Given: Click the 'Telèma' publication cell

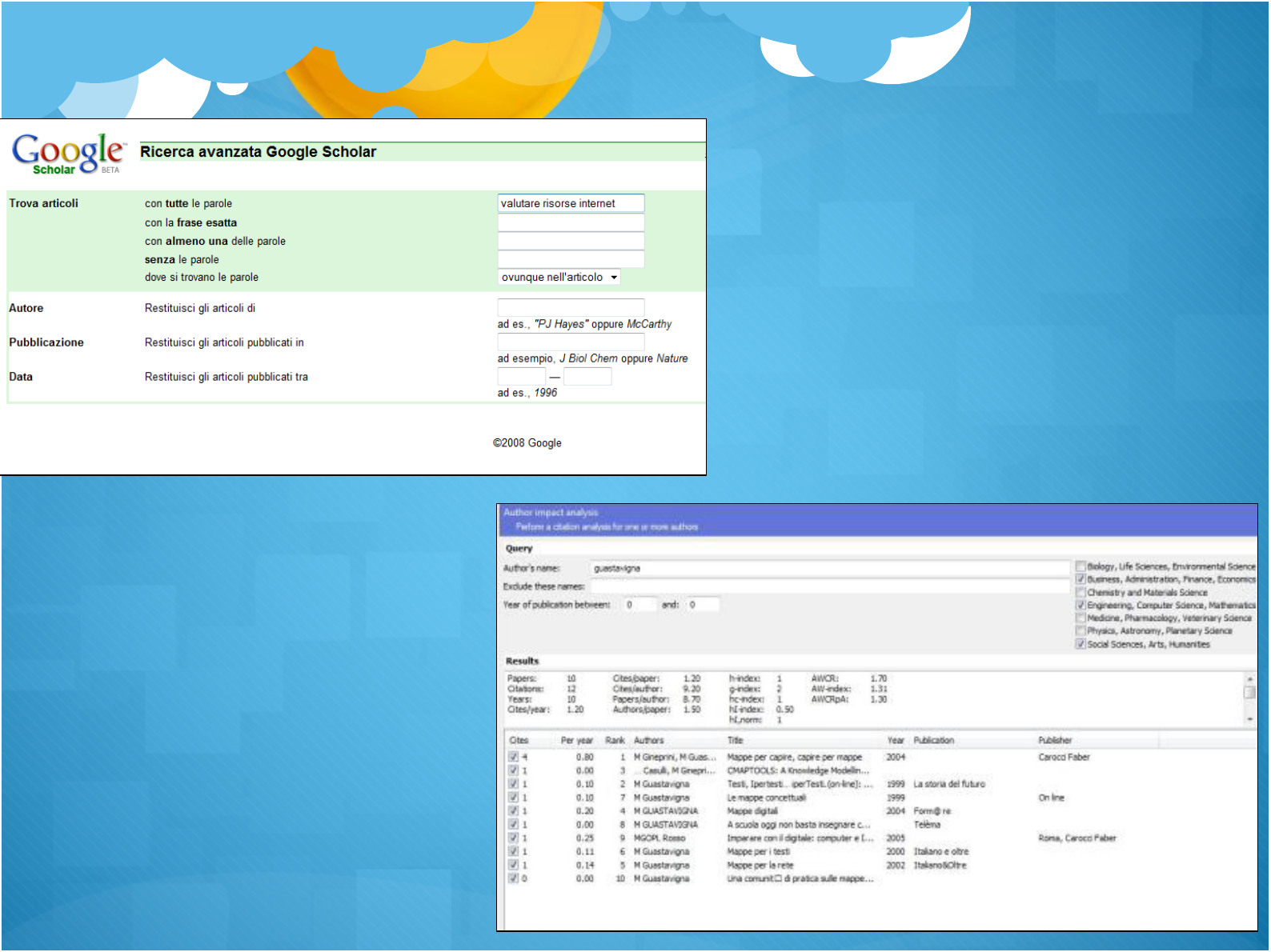Looking at the screenshot, I should (928, 825).
